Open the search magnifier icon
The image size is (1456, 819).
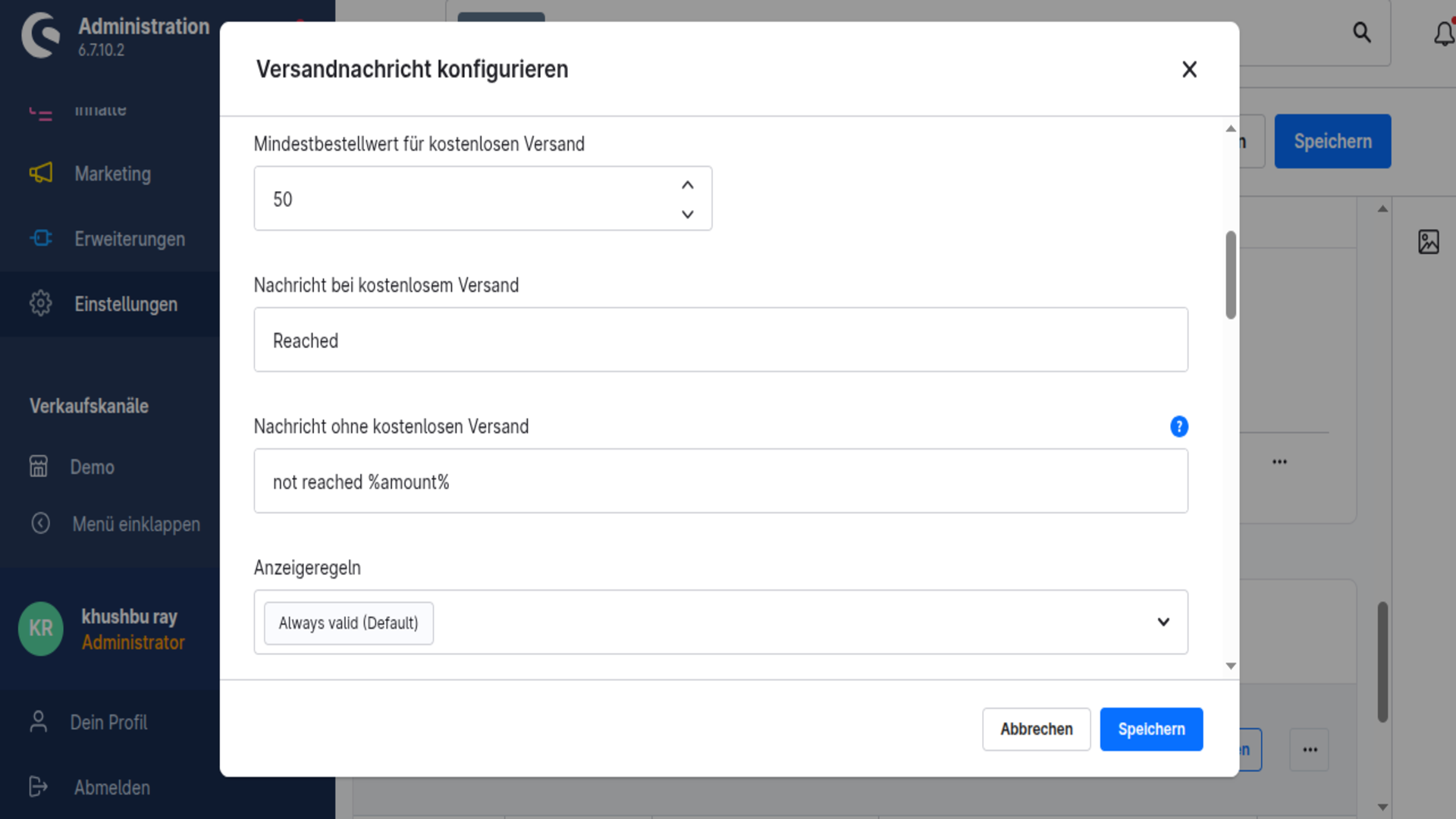coord(1362,33)
